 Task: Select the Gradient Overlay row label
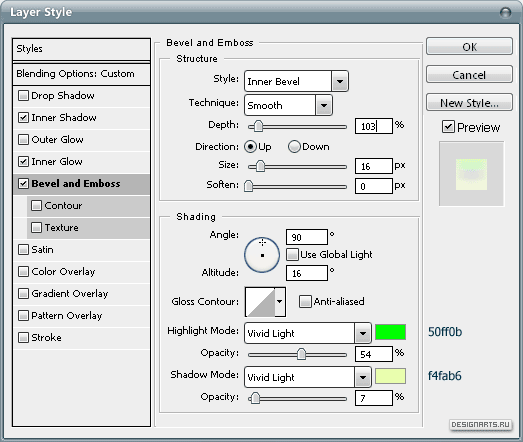70,294
